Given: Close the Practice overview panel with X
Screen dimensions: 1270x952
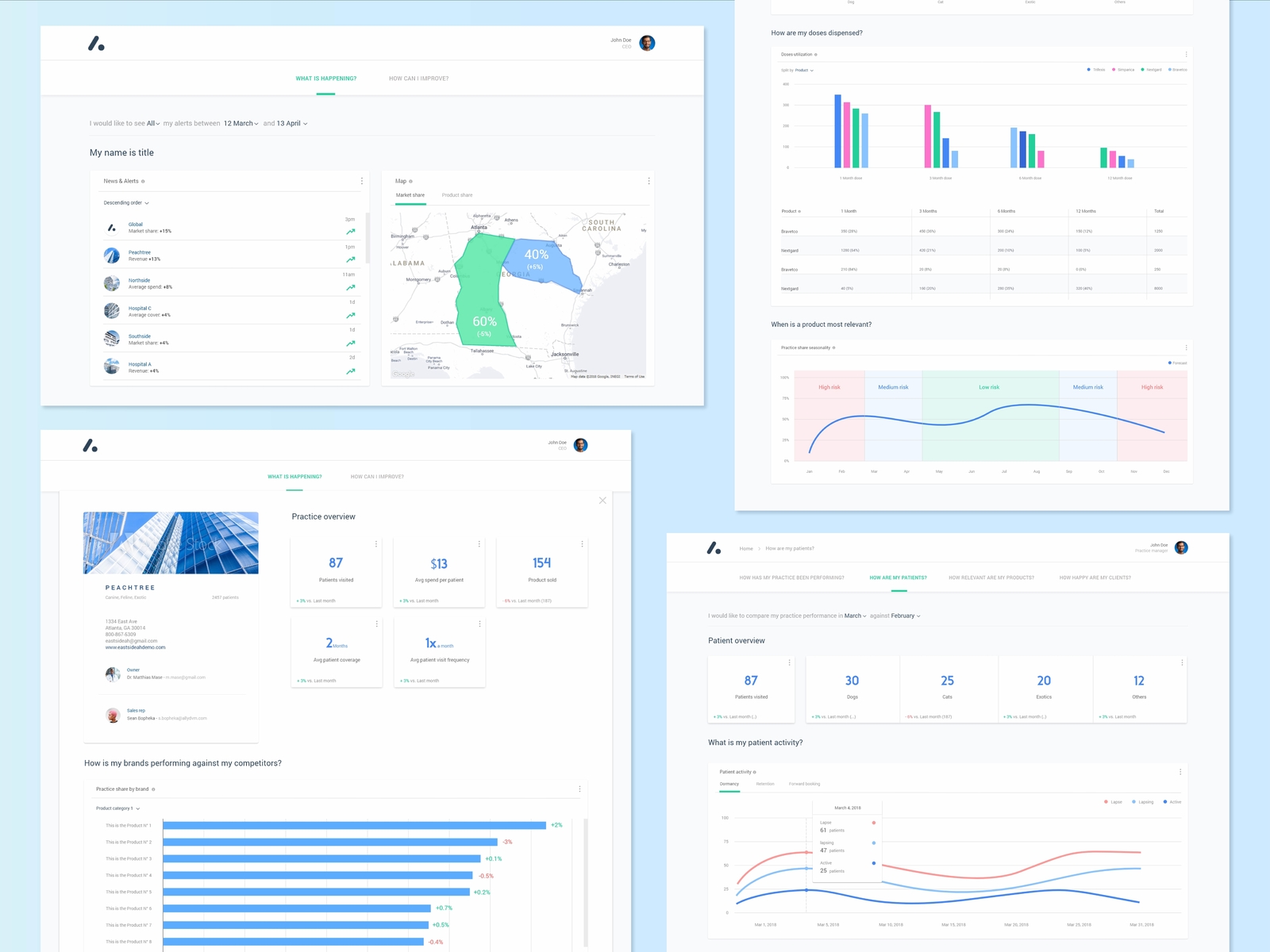Looking at the screenshot, I should tap(602, 501).
